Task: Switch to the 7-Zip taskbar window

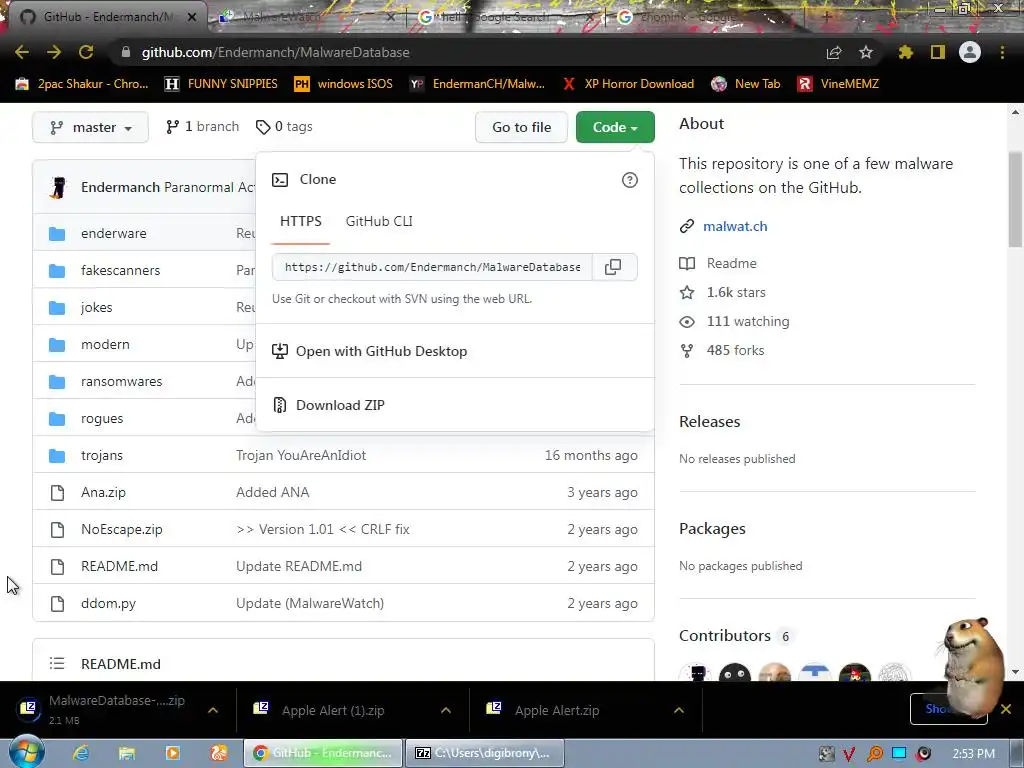Action: tap(485, 753)
